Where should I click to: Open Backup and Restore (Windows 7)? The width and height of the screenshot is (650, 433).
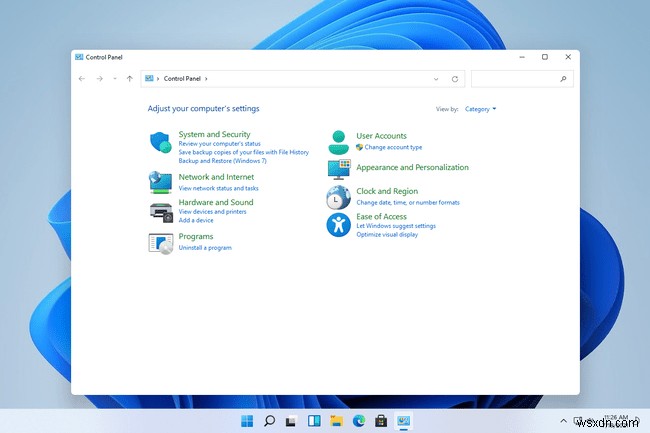click(222, 161)
